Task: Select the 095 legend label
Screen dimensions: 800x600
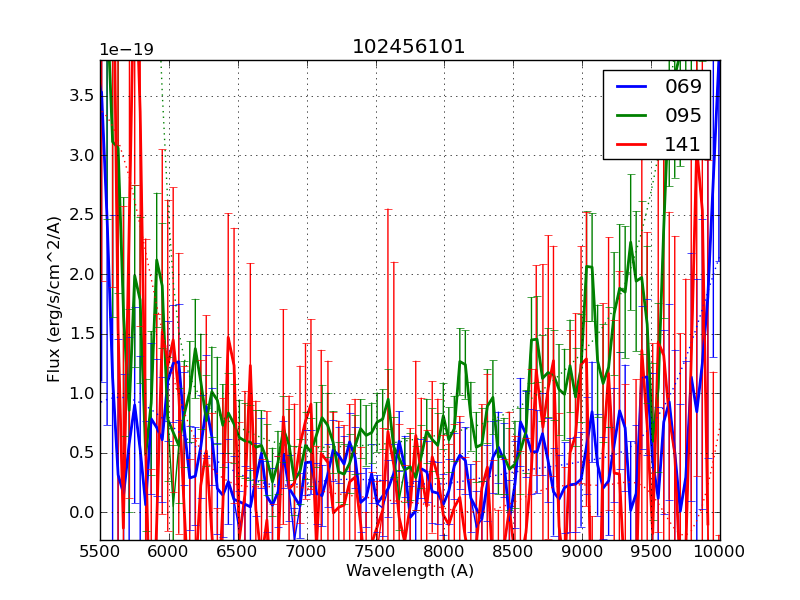Action: tap(683, 115)
